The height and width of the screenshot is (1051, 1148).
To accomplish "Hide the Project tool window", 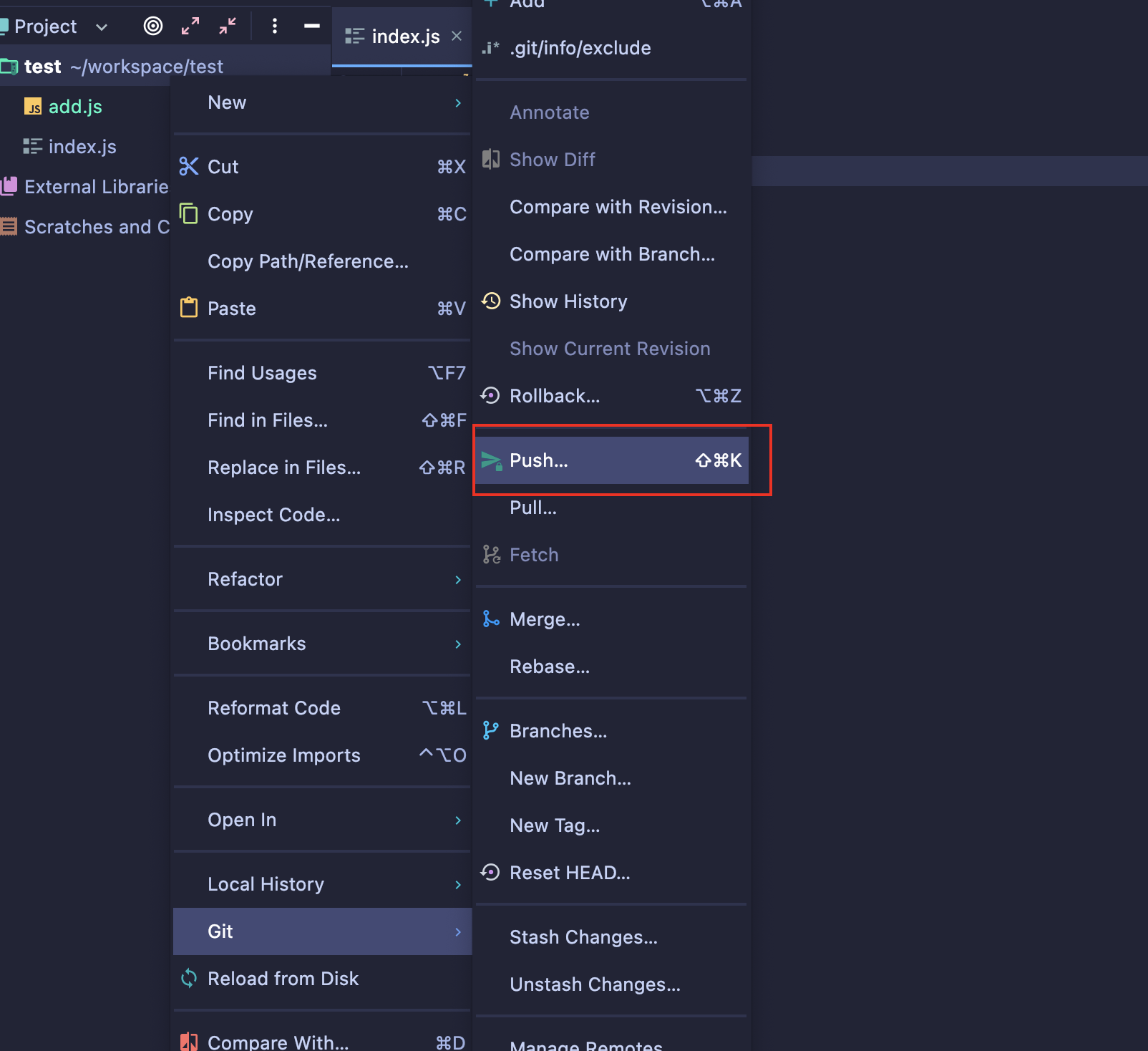I will tap(312, 26).
